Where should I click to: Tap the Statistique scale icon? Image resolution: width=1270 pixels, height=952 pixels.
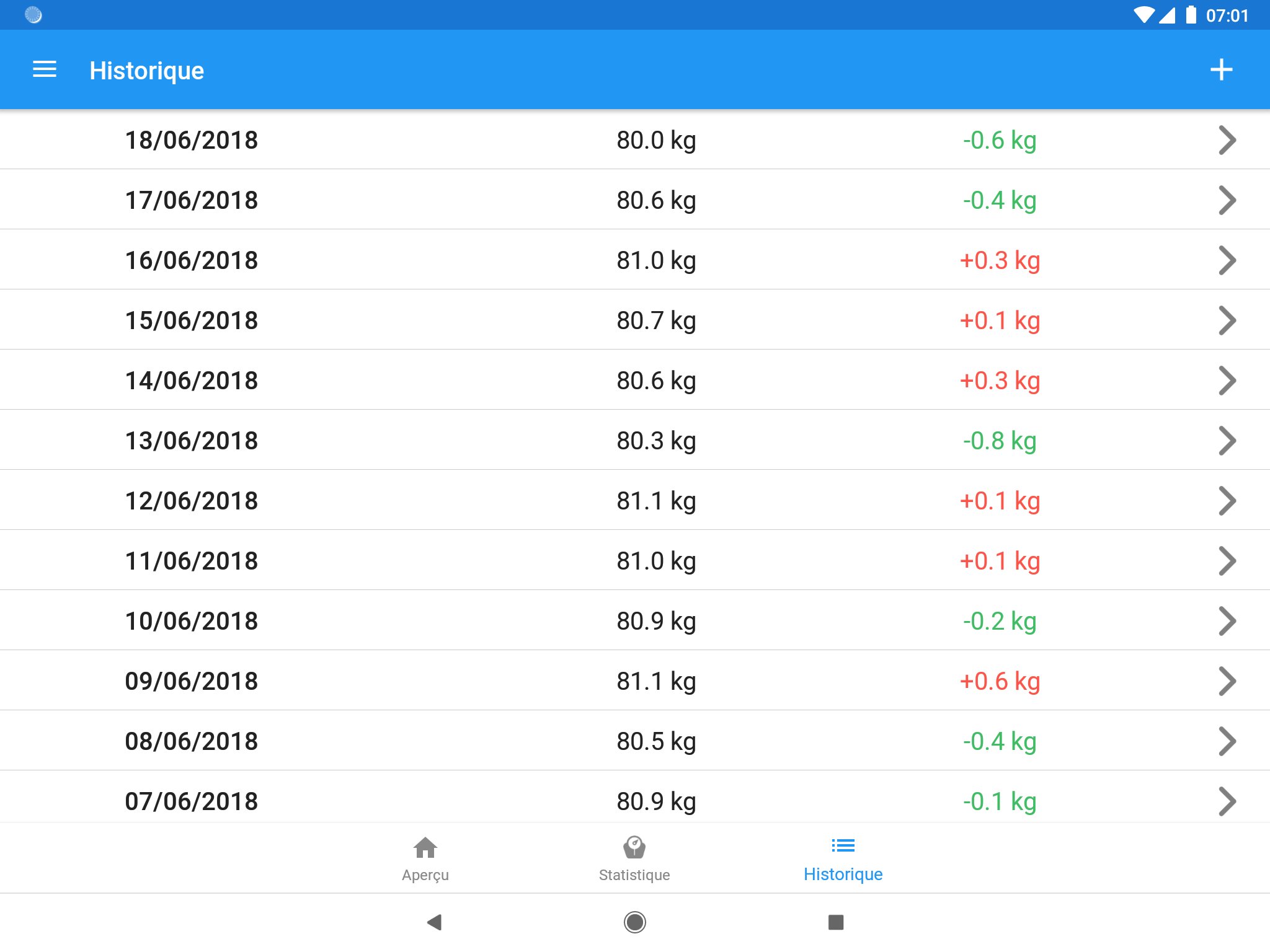point(634,847)
